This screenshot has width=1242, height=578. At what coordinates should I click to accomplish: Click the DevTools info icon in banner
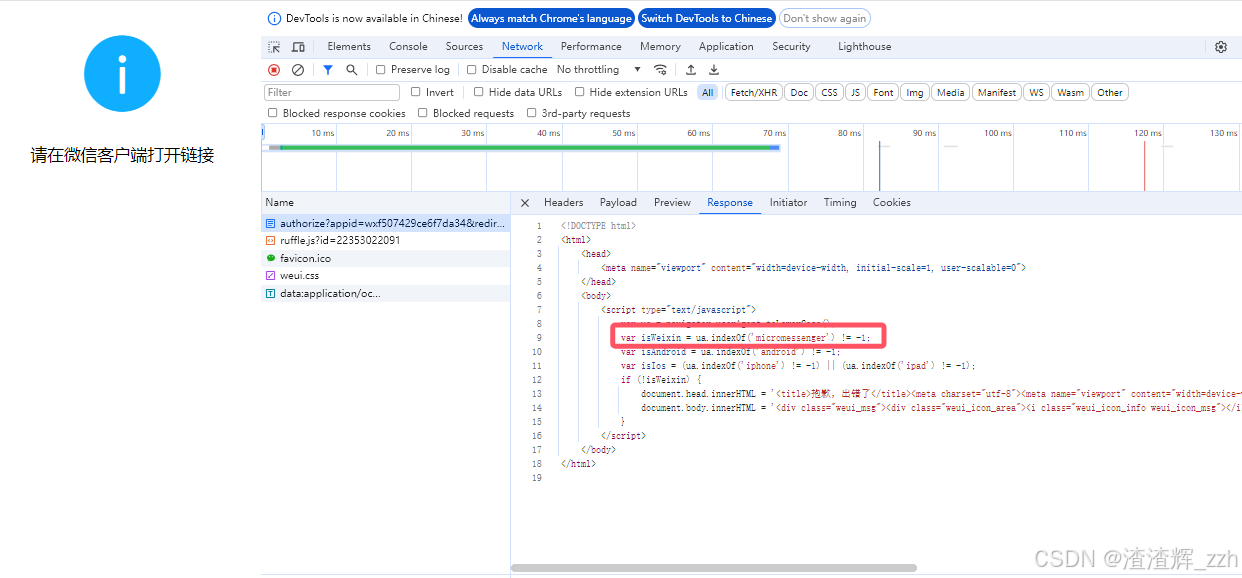(274, 18)
